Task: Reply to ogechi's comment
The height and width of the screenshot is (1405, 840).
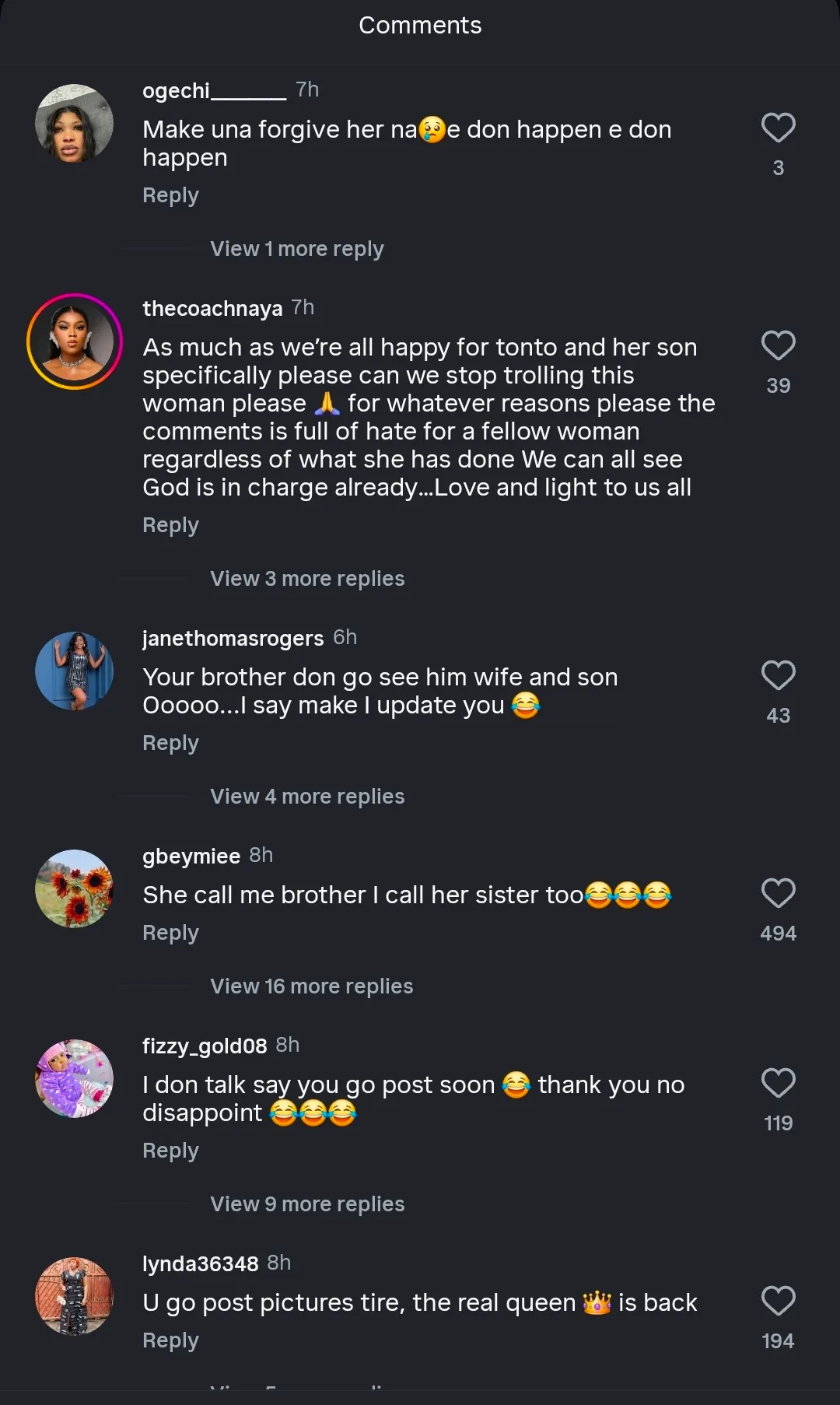Action: (x=170, y=195)
